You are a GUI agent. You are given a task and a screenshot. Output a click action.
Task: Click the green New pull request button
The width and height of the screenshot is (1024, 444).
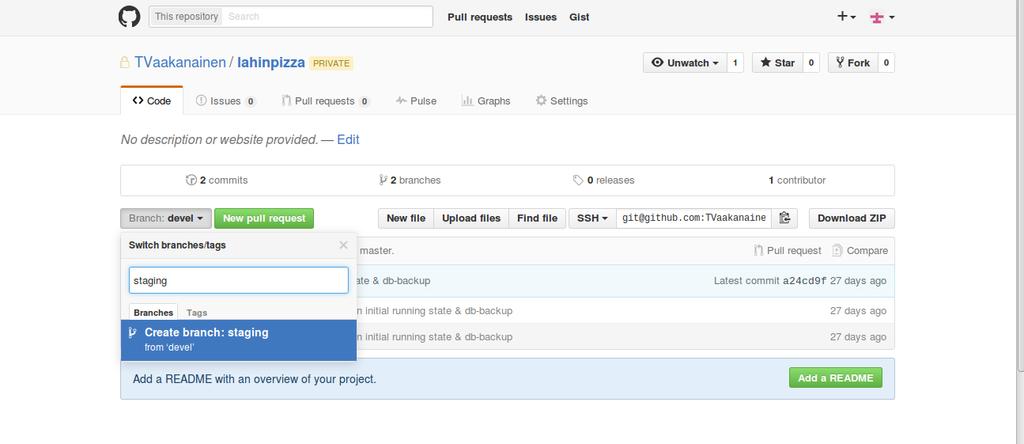pyautogui.click(x=264, y=218)
